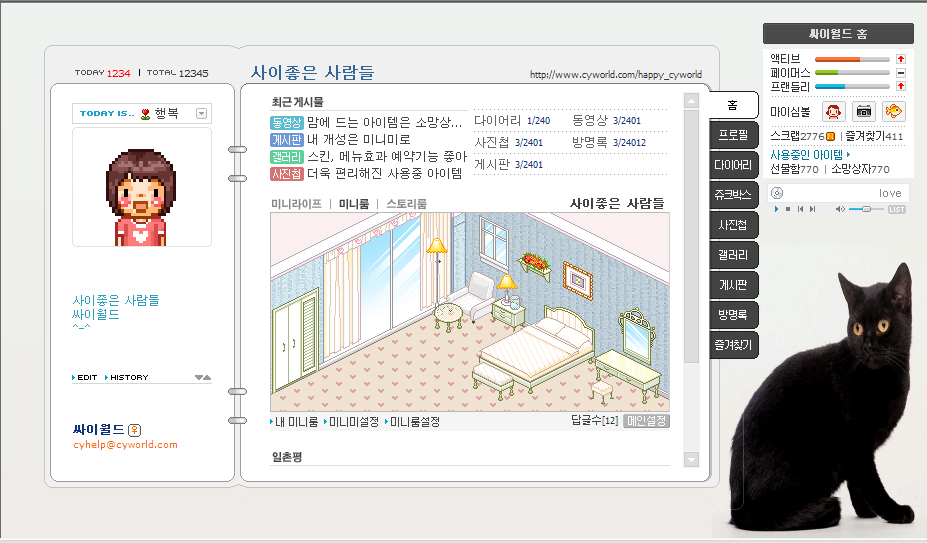Image resolution: width=927 pixels, height=543 pixels.
Task: Skip to next track in music player
Action: click(x=812, y=209)
